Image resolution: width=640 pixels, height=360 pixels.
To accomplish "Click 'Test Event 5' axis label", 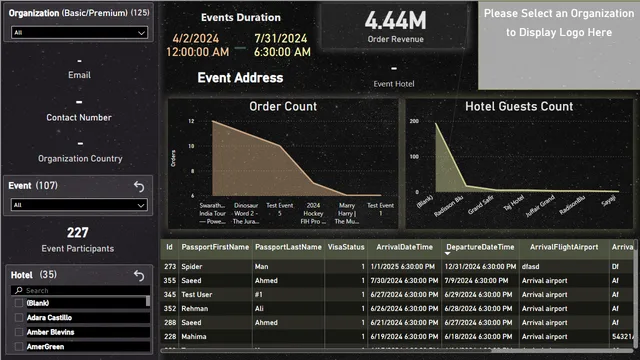I will [280, 209].
